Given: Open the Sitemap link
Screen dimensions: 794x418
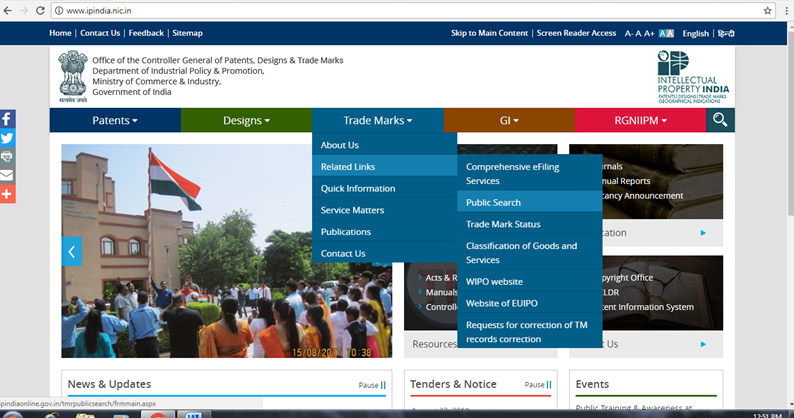Looking at the screenshot, I should (x=187, y=33).
